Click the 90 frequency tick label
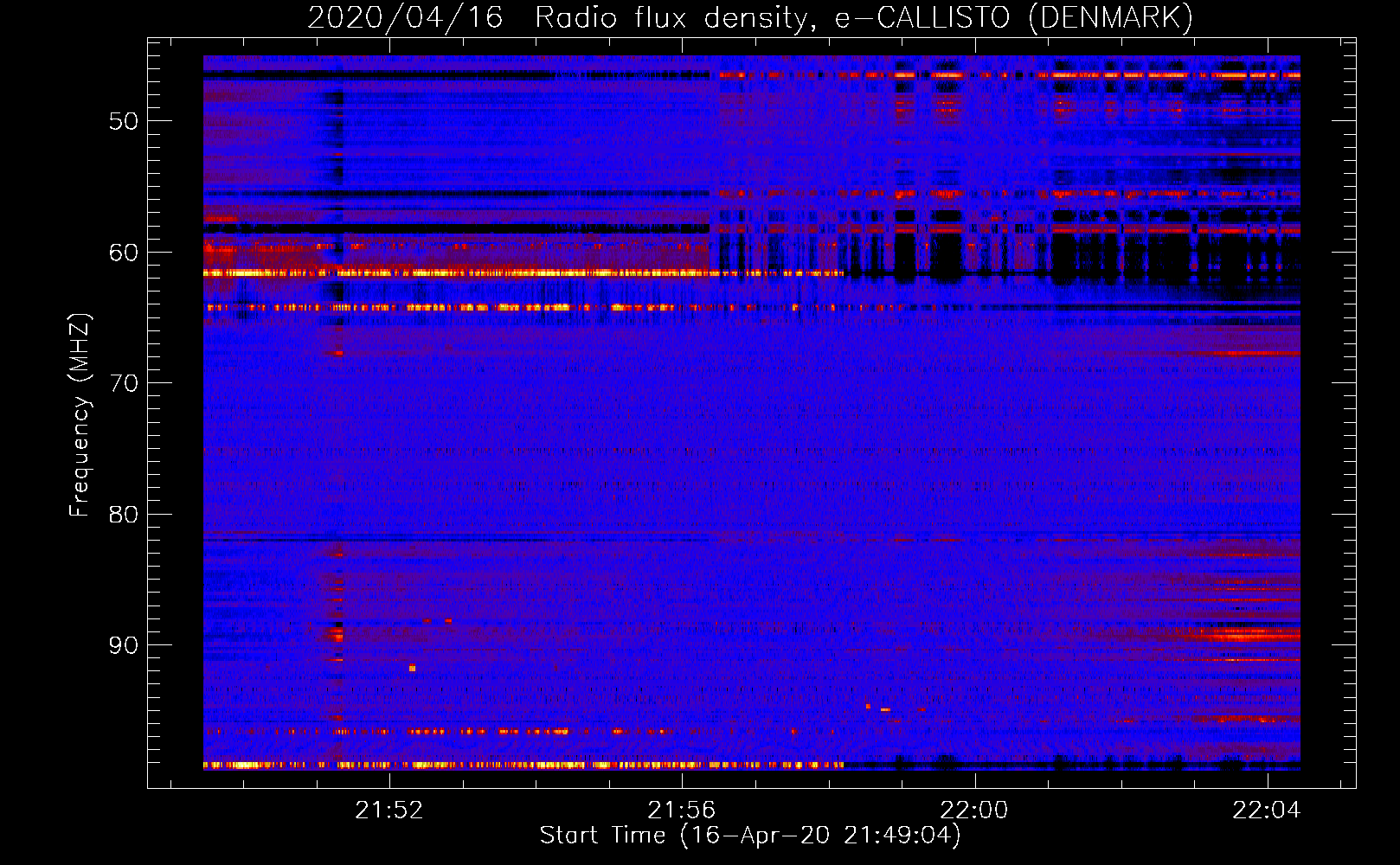This screenshot has width=1400, height=865. [x=124, y=645]
